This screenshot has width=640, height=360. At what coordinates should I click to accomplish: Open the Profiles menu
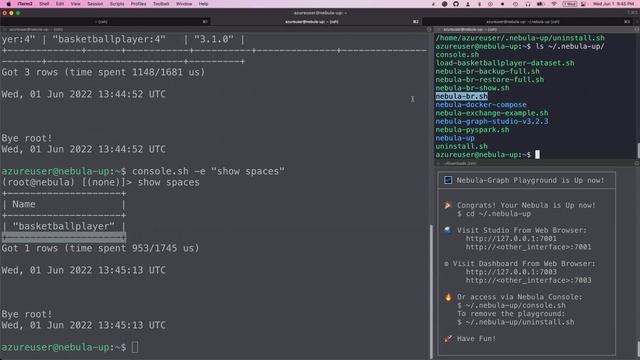click(138, 4)
